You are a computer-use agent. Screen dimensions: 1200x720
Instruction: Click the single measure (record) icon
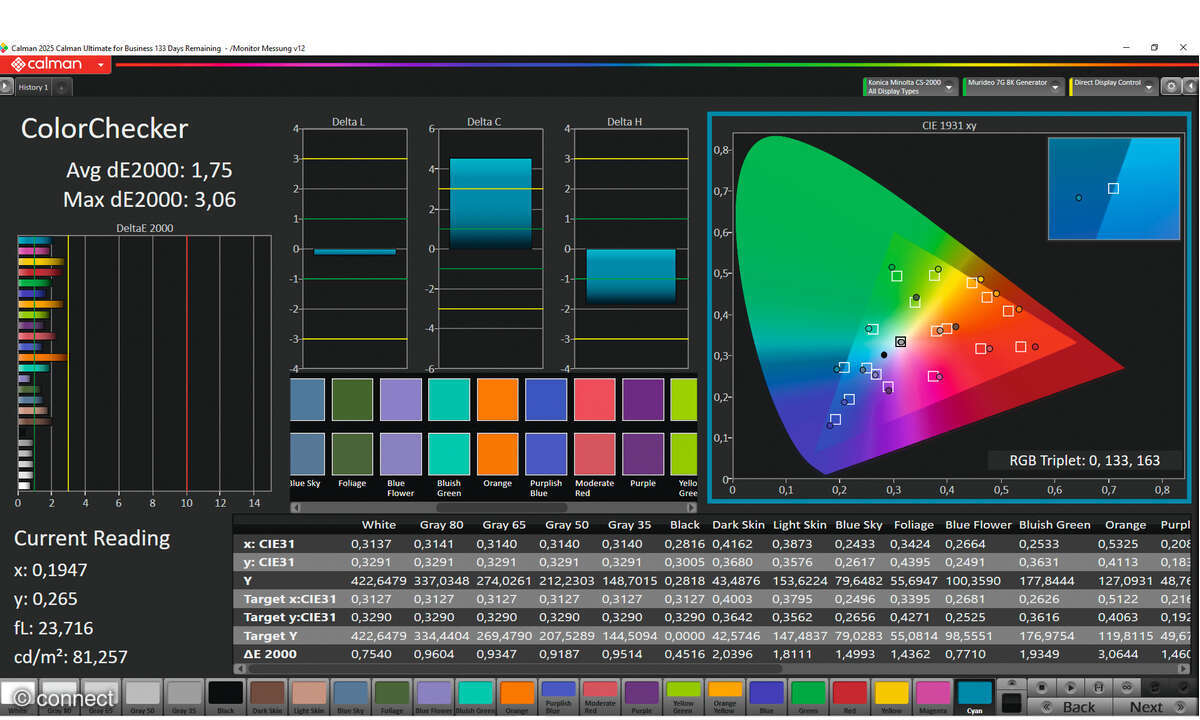point(1042,686)
